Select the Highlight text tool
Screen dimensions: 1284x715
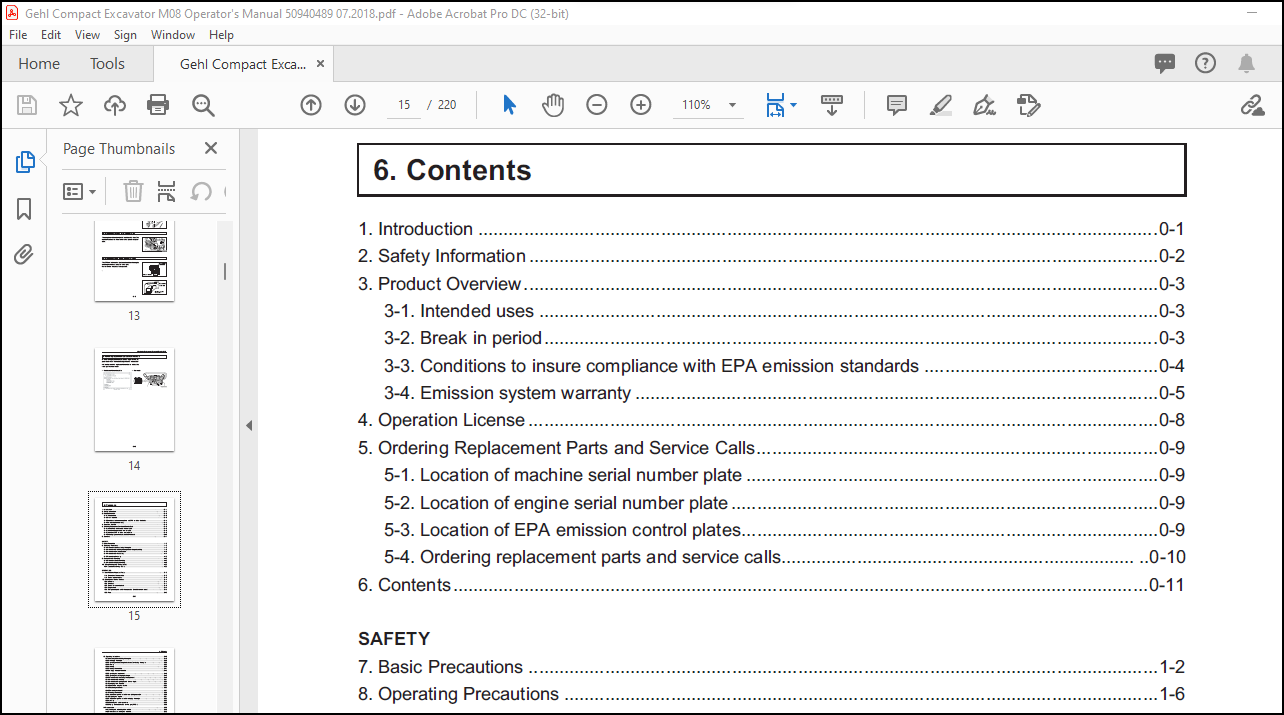click(x=941, y=105)
